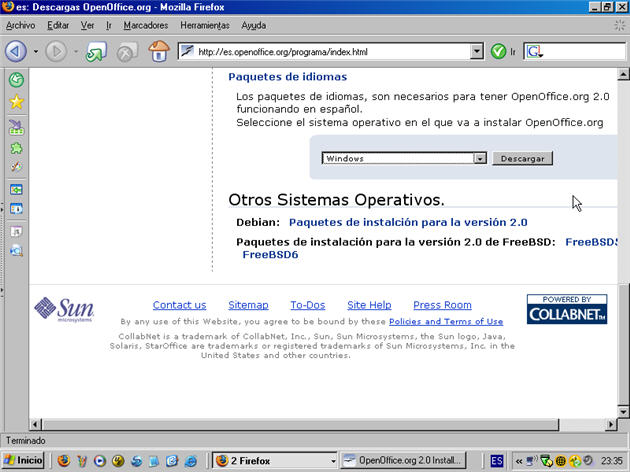
Task: Open the Extensions puzzle piece sidebar icon
Action: [x=16, y=147]
